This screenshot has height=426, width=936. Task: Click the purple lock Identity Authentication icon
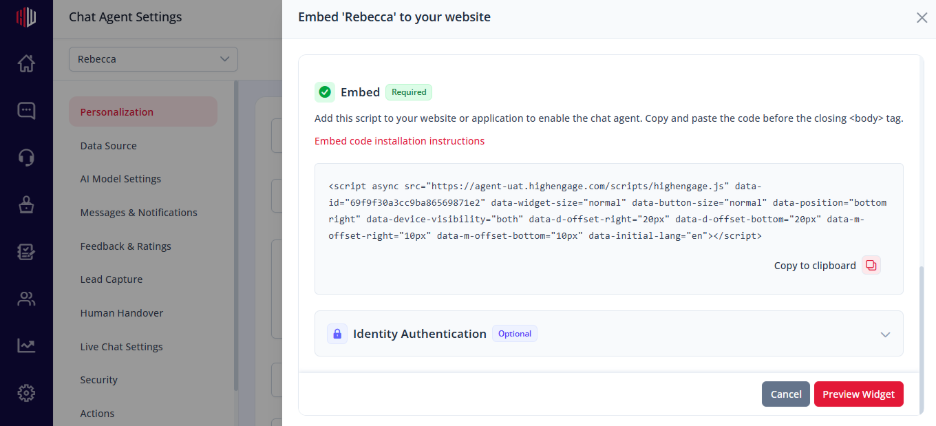point(337,334)
